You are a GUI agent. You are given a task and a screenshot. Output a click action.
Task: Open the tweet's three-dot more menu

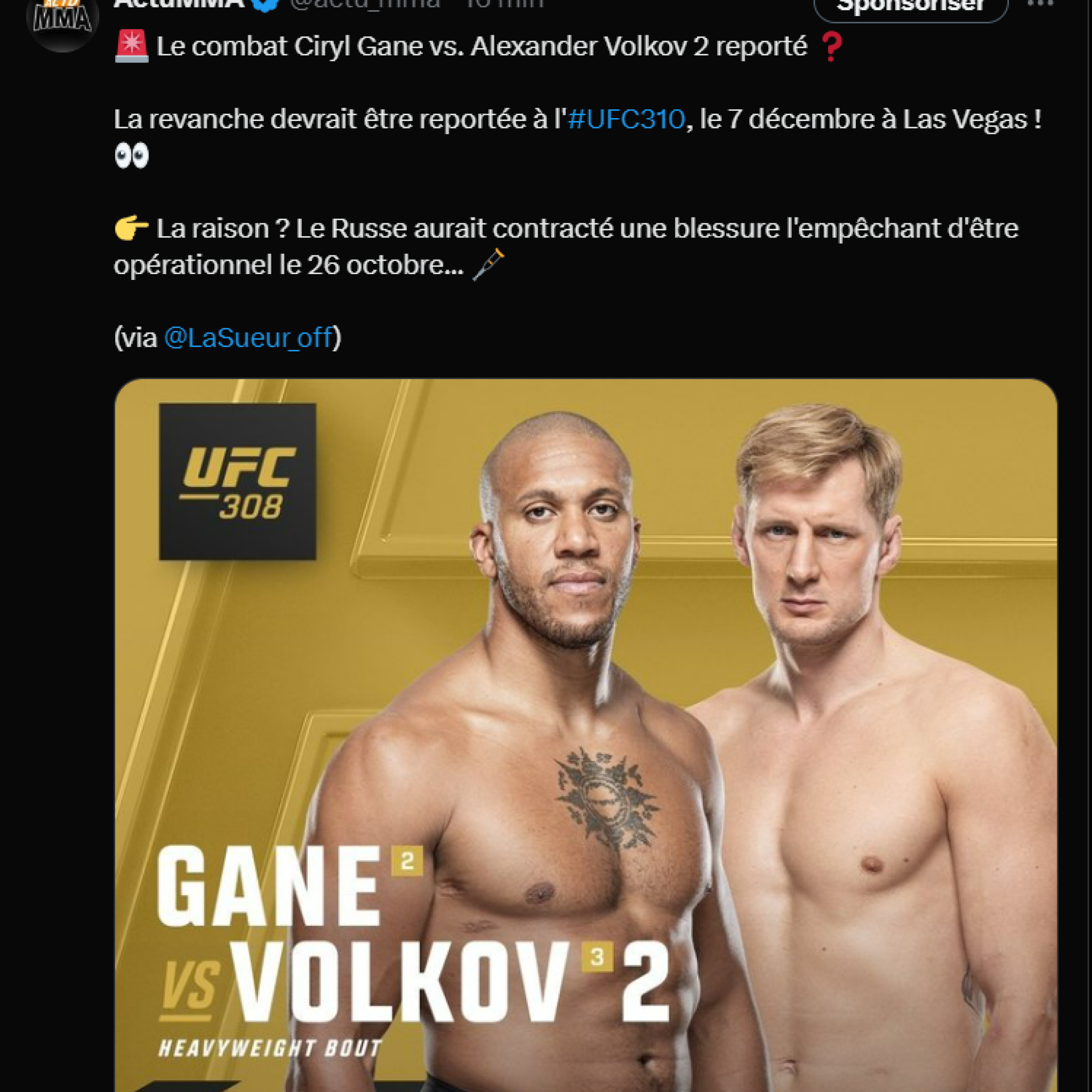tap(1041, 3)
